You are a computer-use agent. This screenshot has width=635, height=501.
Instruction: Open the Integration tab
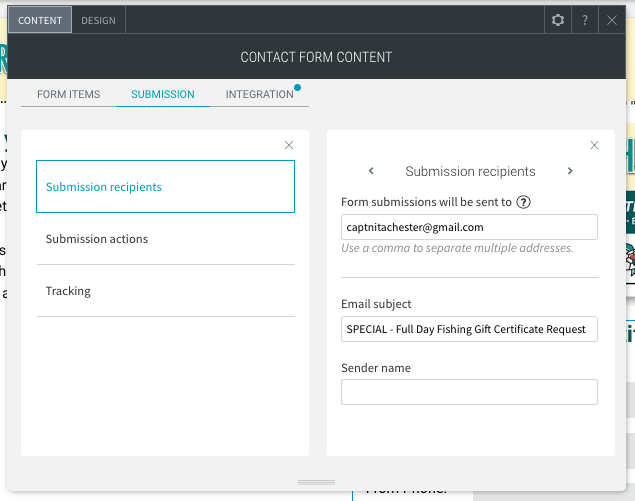260,94
